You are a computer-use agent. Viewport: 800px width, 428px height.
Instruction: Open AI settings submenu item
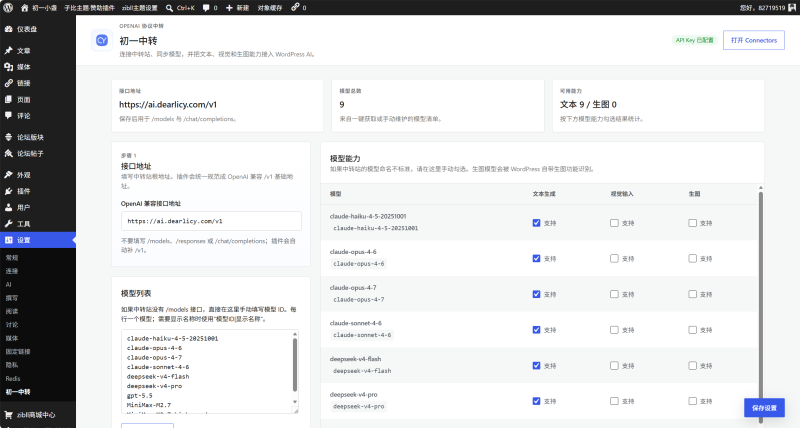pos(8,285)
